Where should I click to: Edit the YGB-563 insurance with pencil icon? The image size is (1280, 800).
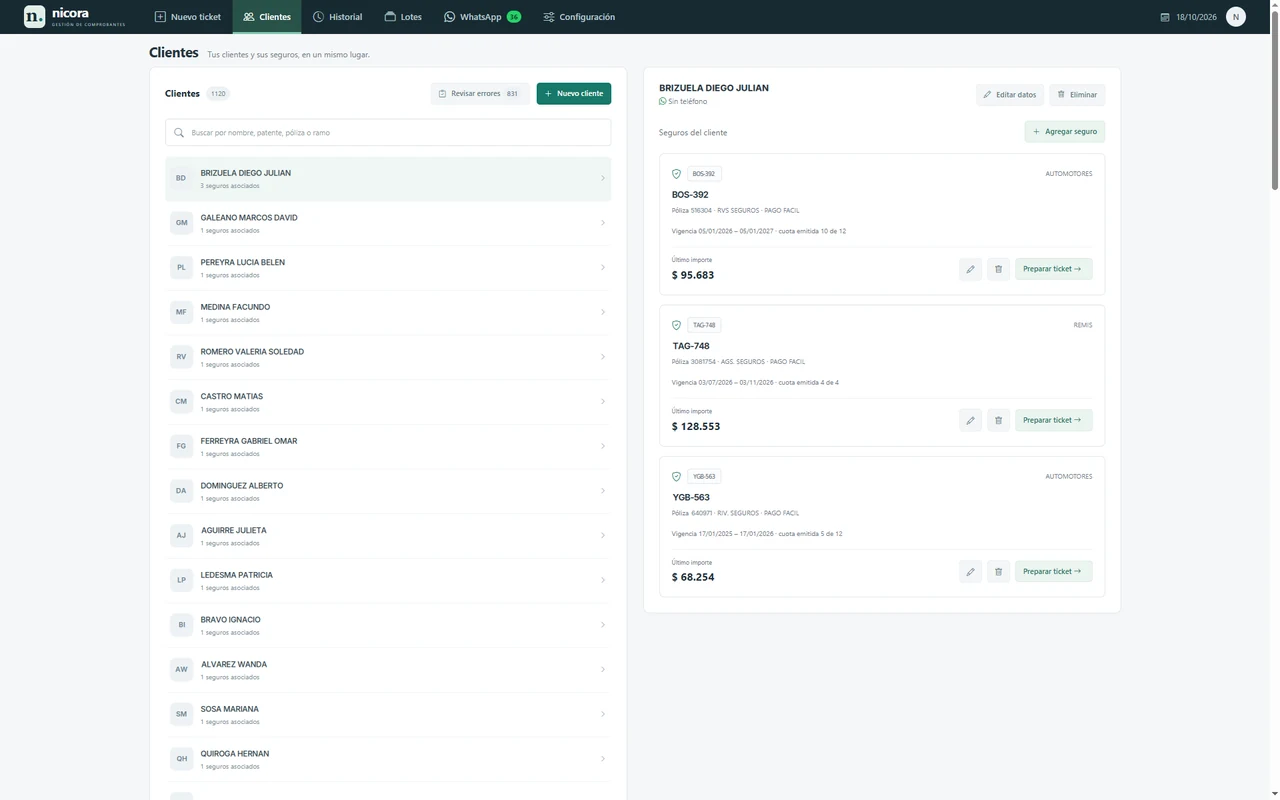click(x=970, y=571)
